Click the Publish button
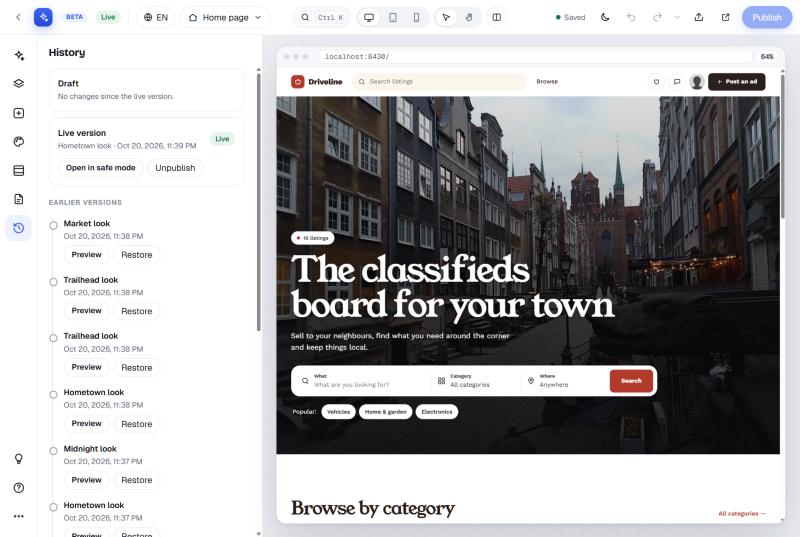 (767, 17)
